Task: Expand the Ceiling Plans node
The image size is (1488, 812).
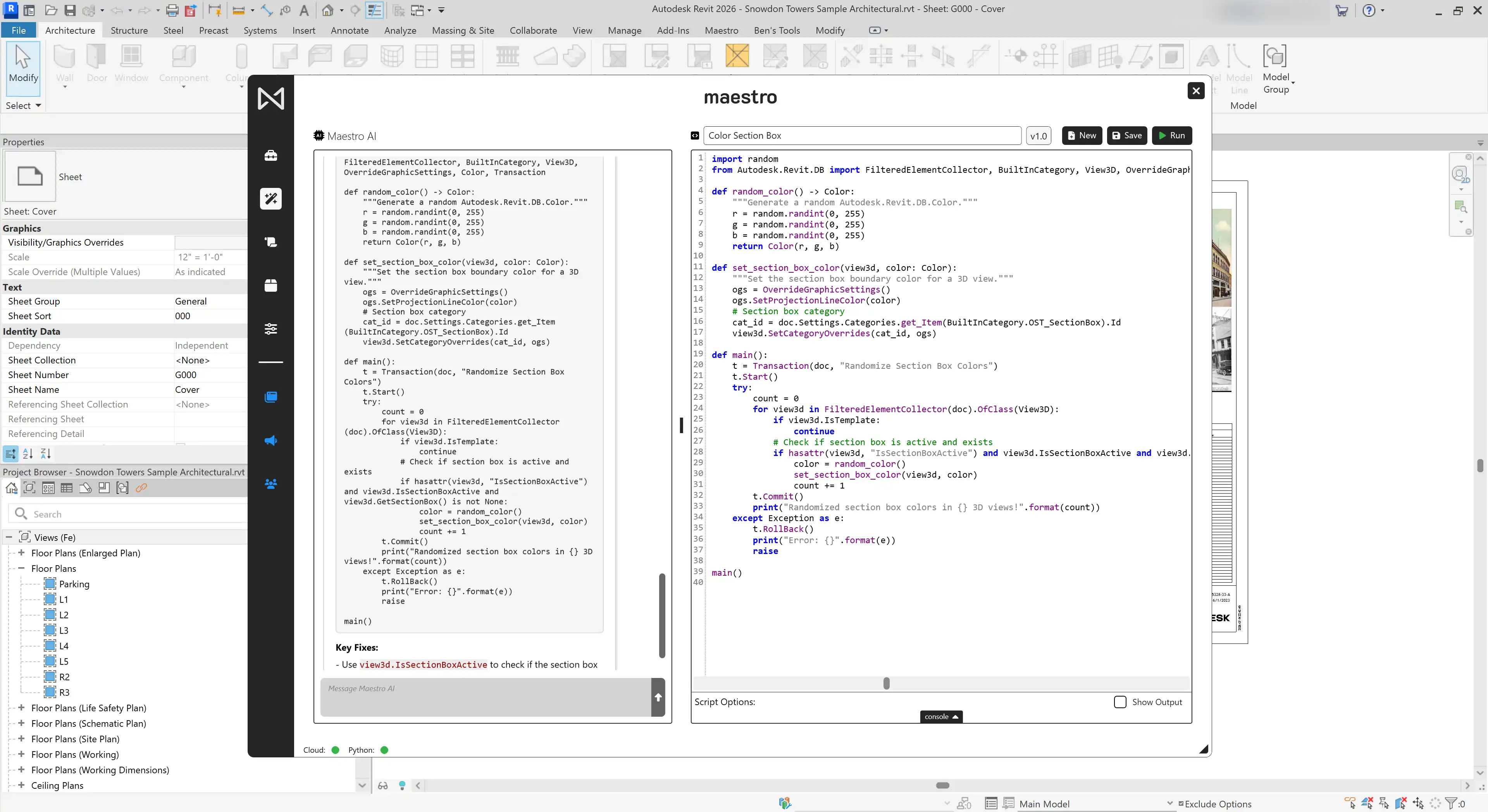Action: (21, 785)
